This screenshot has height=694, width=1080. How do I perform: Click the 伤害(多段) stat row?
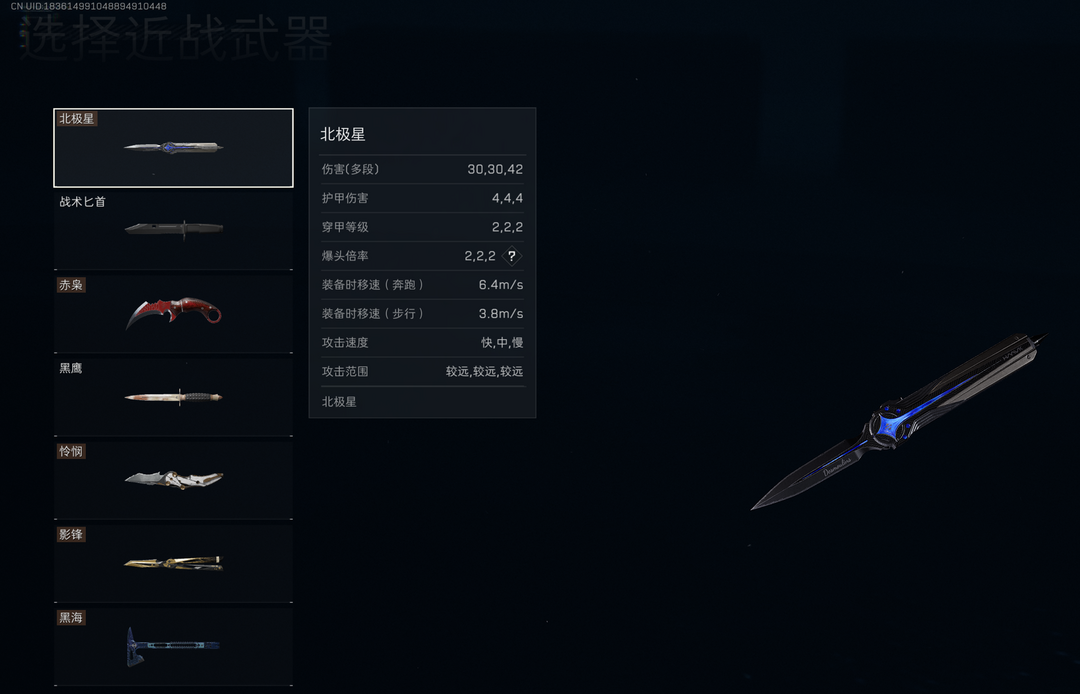coord(422,169)
